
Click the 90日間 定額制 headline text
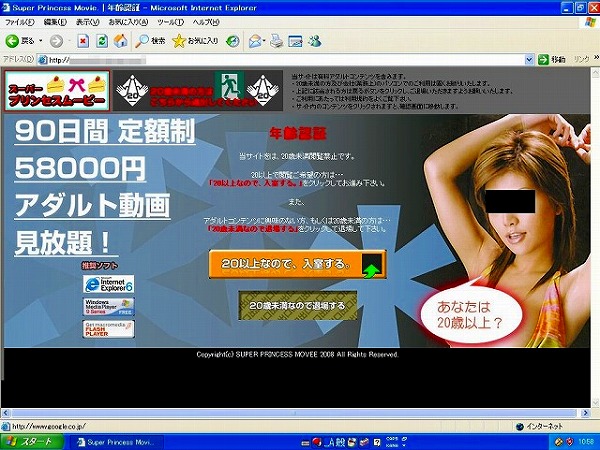105,131
